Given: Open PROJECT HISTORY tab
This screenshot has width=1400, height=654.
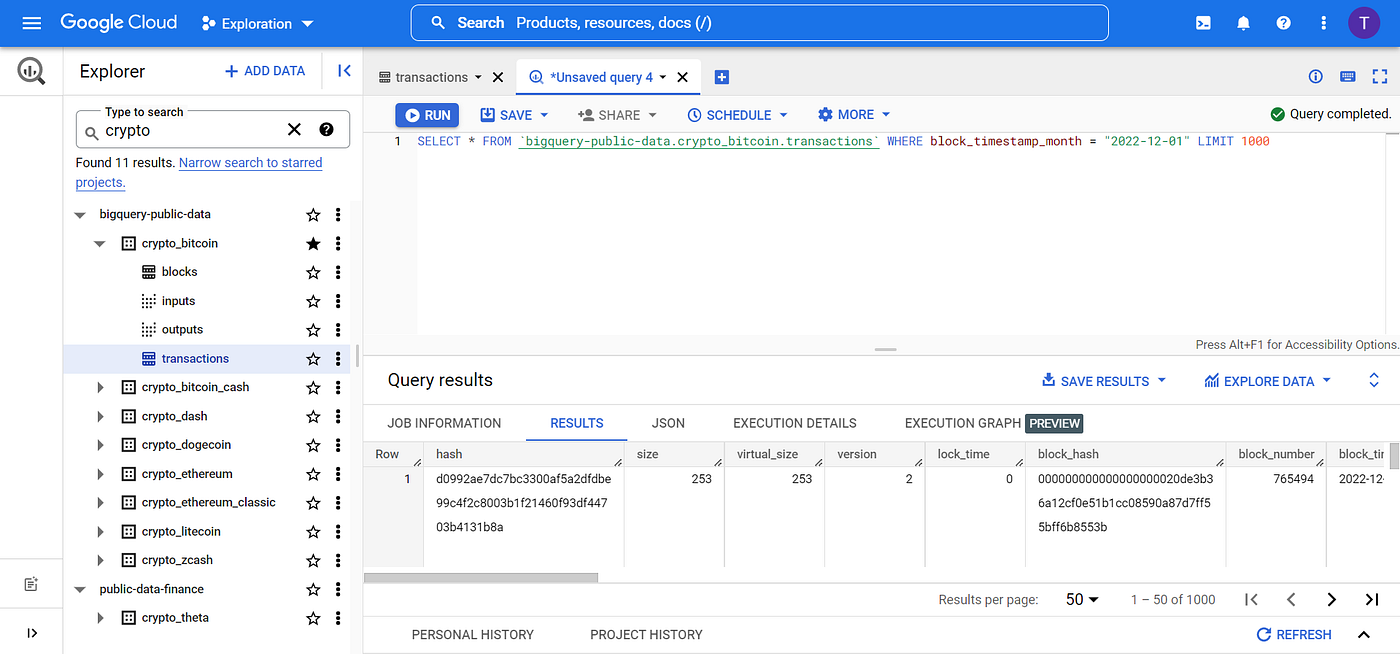Looking at the screenshot, I should click(x=646, y=634).
